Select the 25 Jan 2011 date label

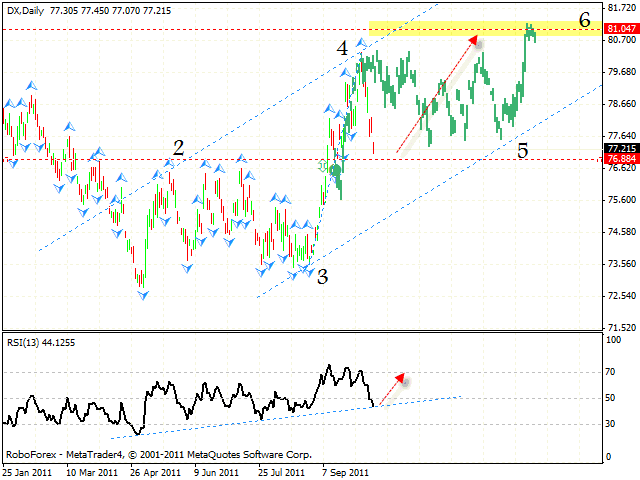click(x=24, y=471)
